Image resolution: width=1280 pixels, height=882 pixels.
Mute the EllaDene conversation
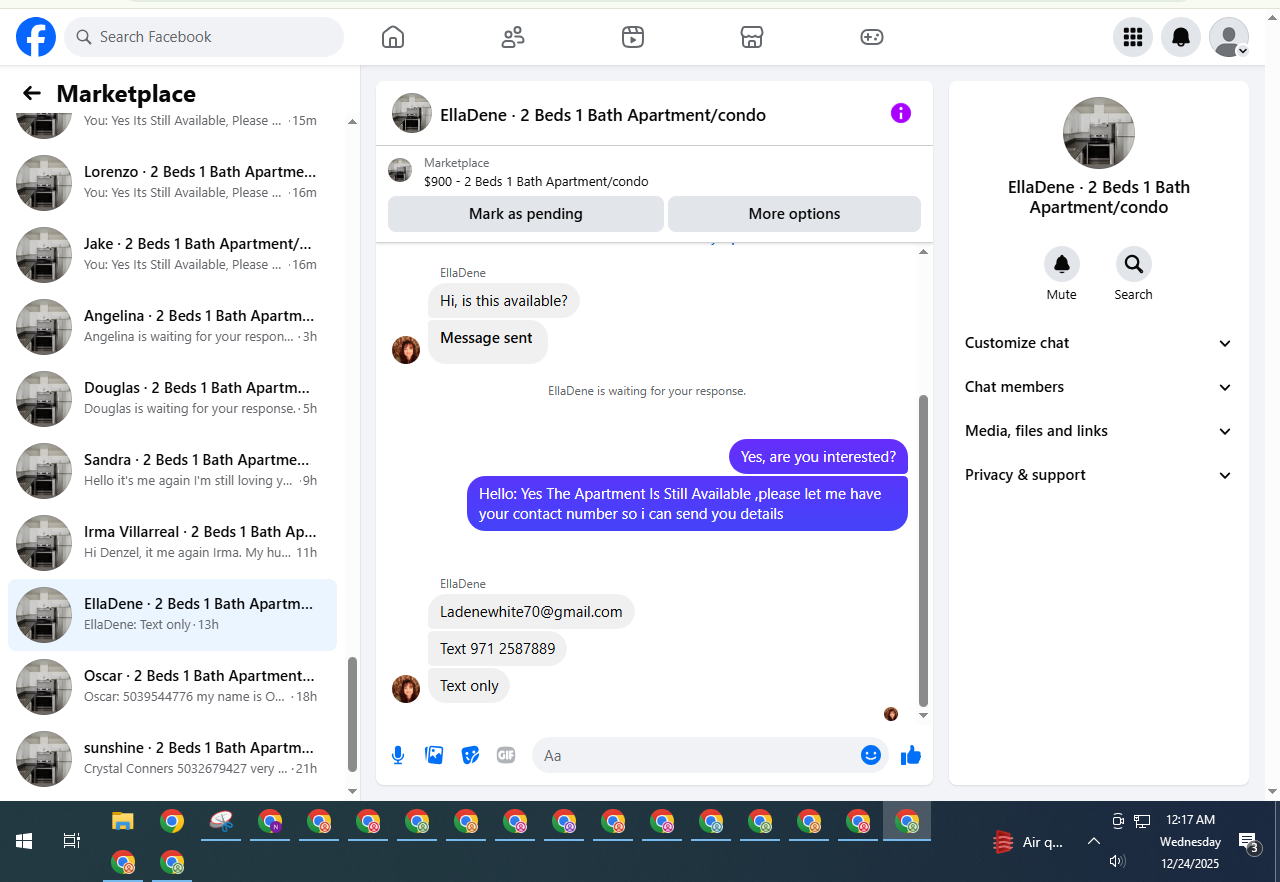pos(1062,264)
